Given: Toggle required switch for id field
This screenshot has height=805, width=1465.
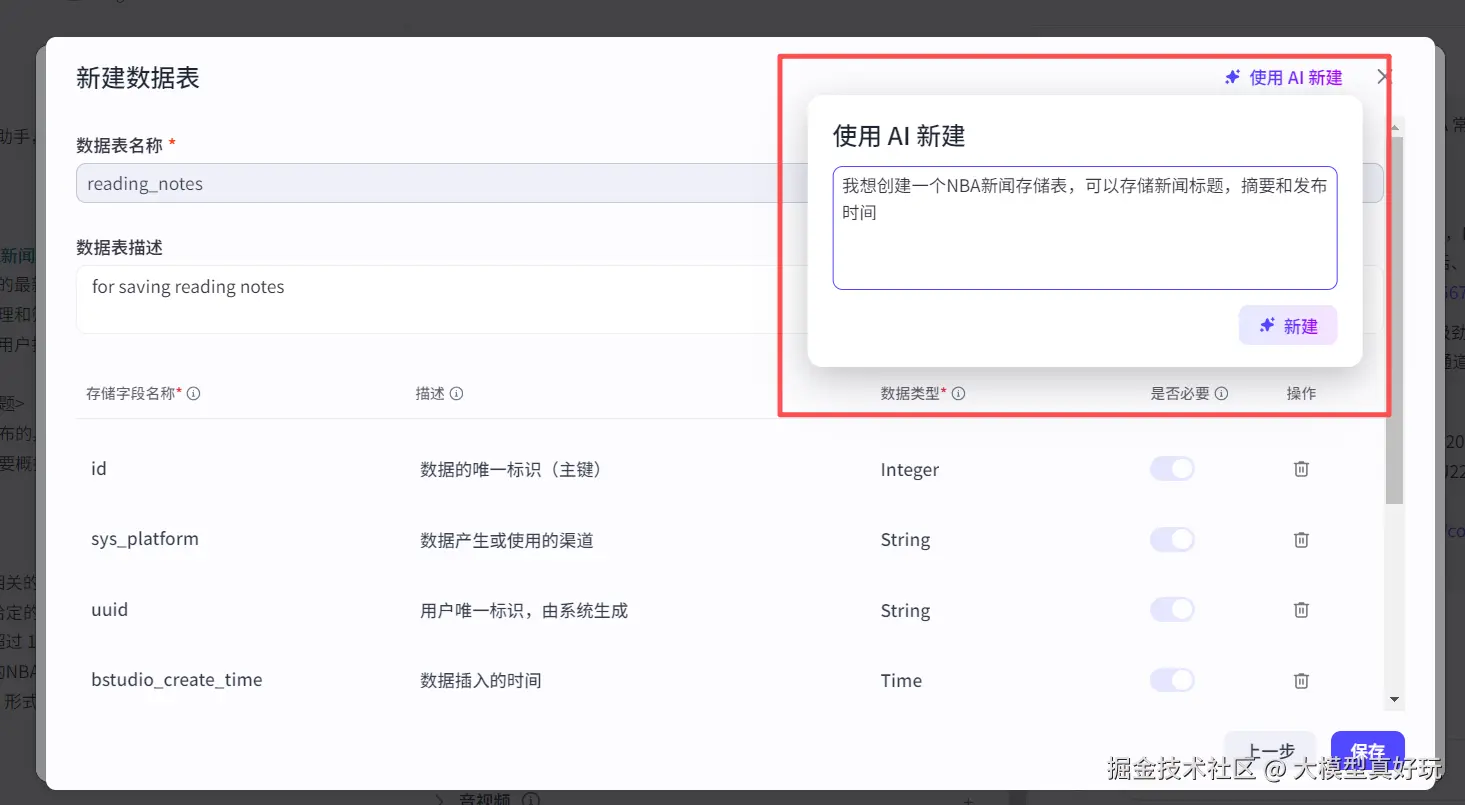Looking at the screenshot, I should (x=1172, y=469).
